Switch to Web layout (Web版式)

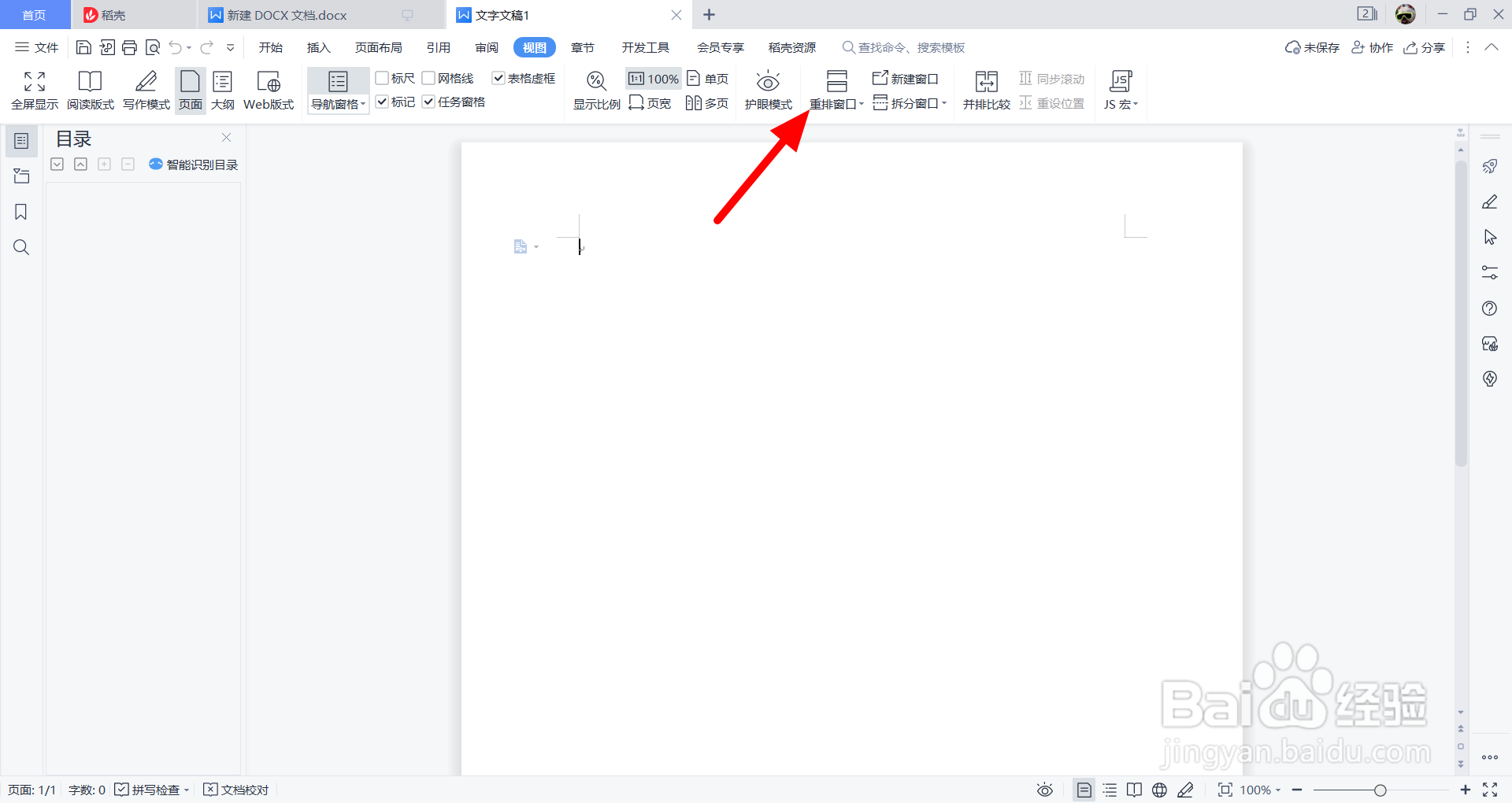269,91
